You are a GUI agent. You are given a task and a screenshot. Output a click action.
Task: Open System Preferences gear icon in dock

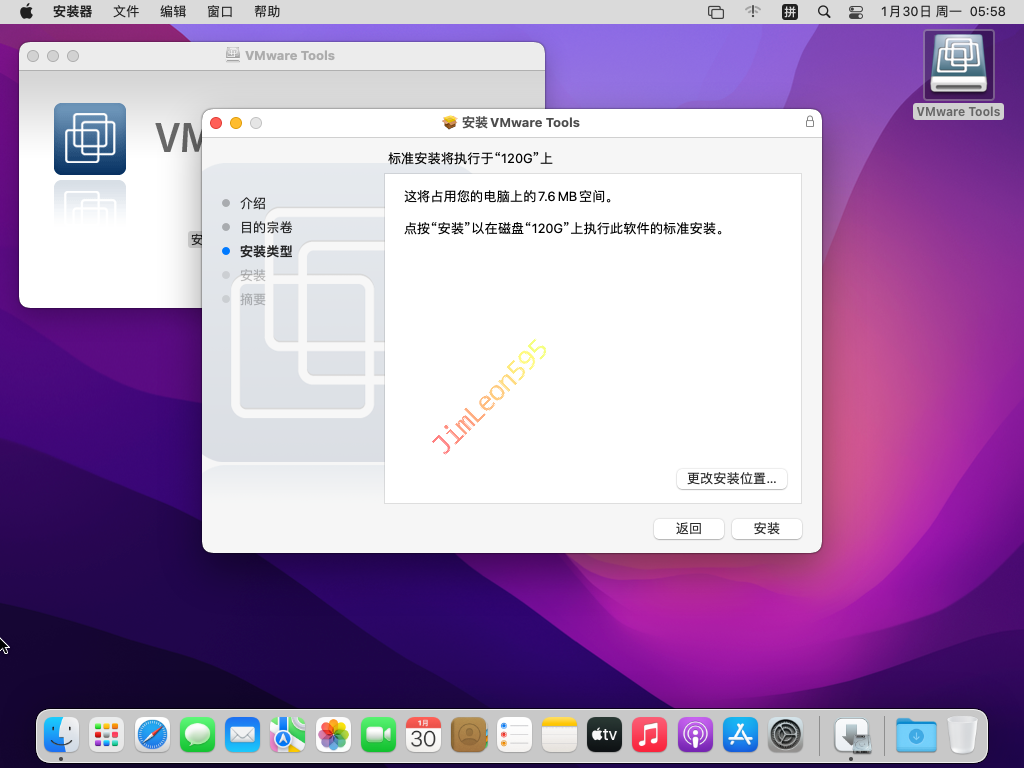click(x=785, y=736)
